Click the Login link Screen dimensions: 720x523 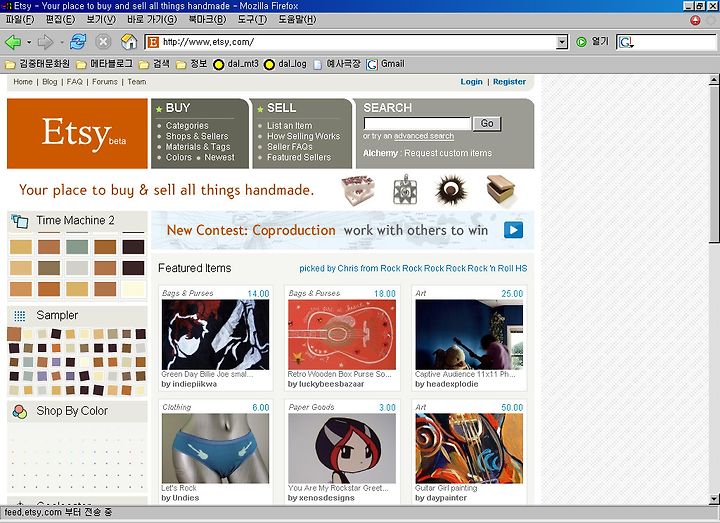click(x=471, y=82)
